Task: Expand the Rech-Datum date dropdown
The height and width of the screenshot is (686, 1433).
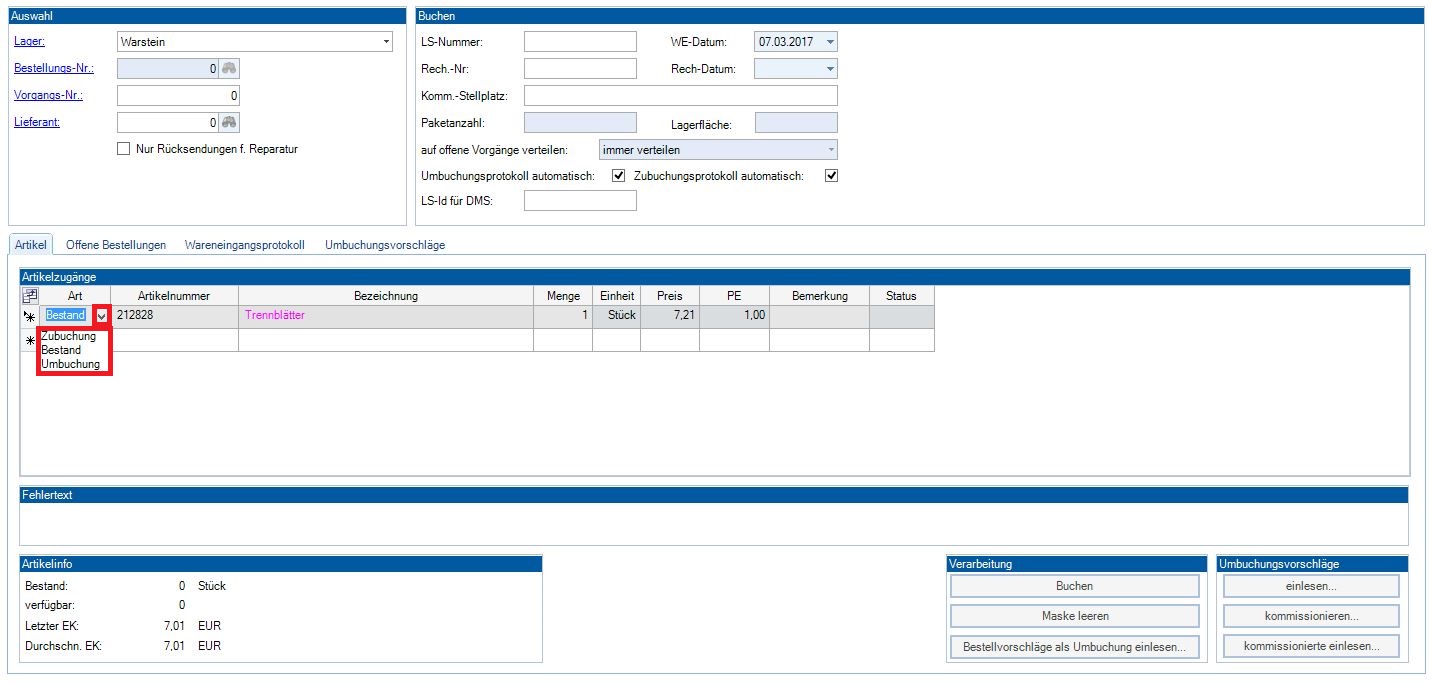Action: [x=829, y=69]
